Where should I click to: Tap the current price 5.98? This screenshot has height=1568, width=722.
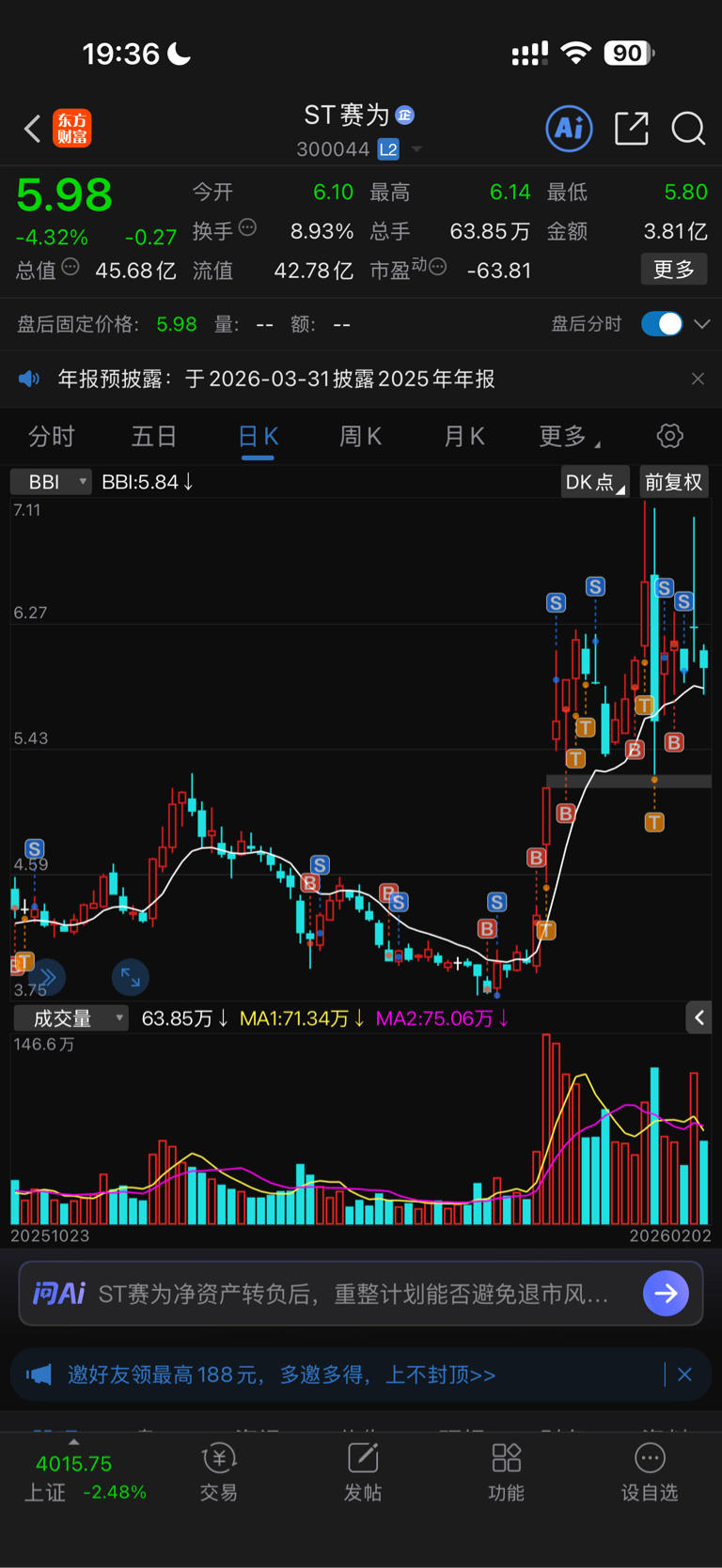click(64, 194)
